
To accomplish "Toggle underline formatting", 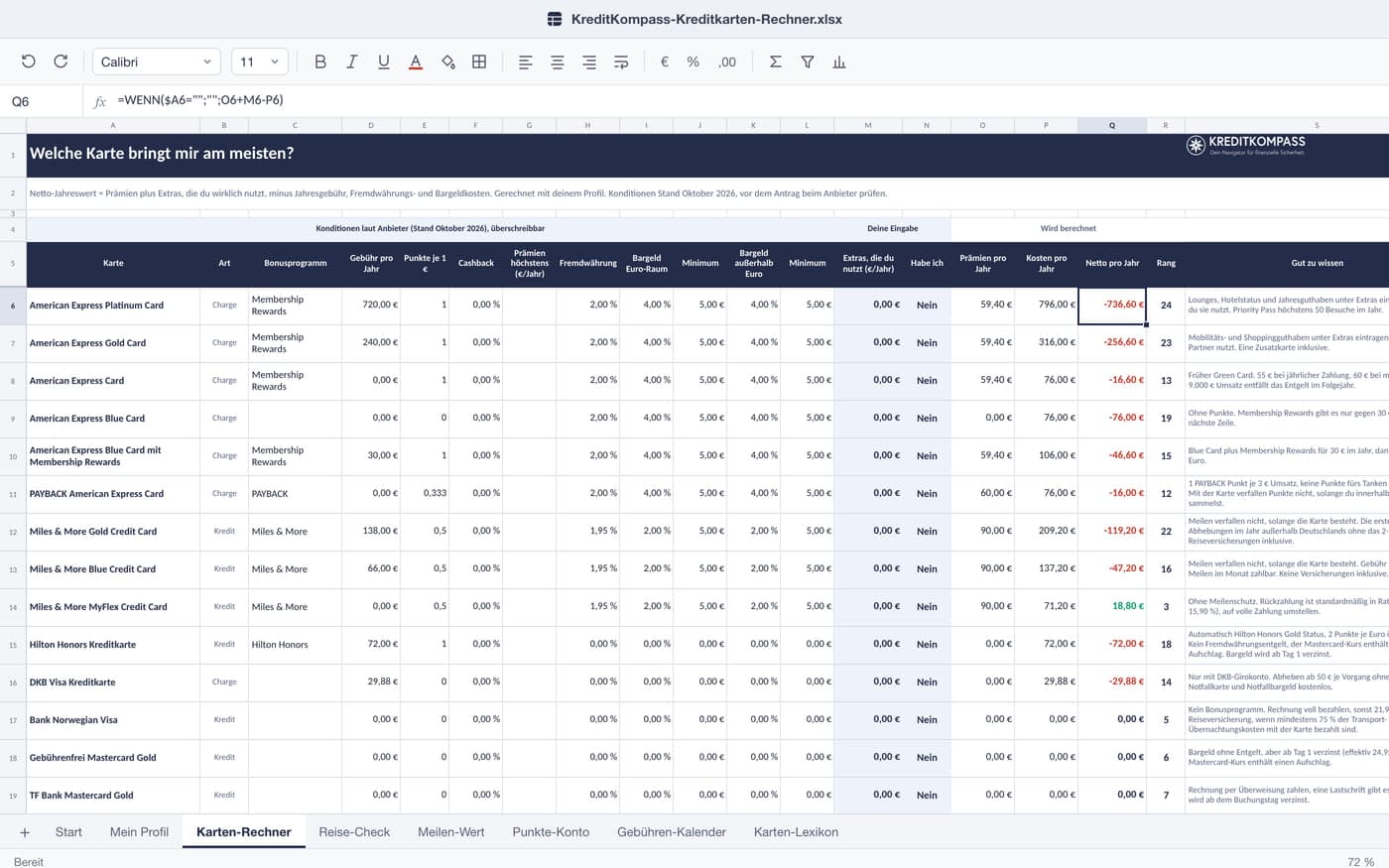I will (383, 62).
